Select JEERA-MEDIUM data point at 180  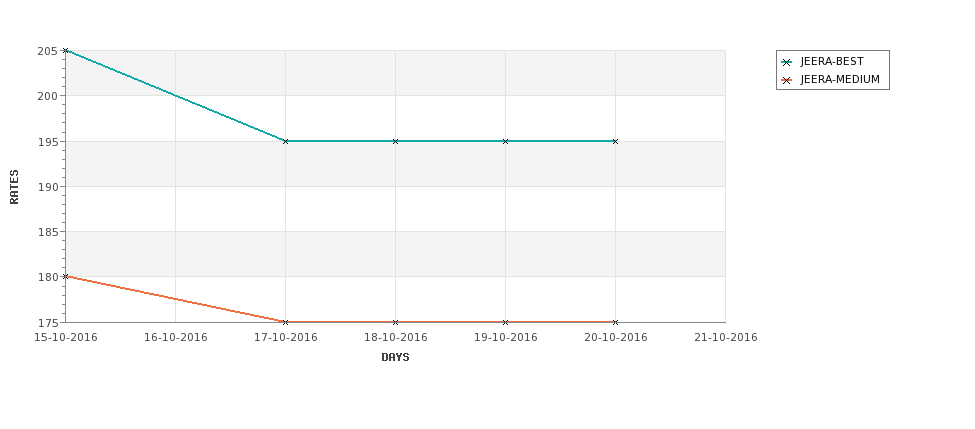[x=65, y=276]
